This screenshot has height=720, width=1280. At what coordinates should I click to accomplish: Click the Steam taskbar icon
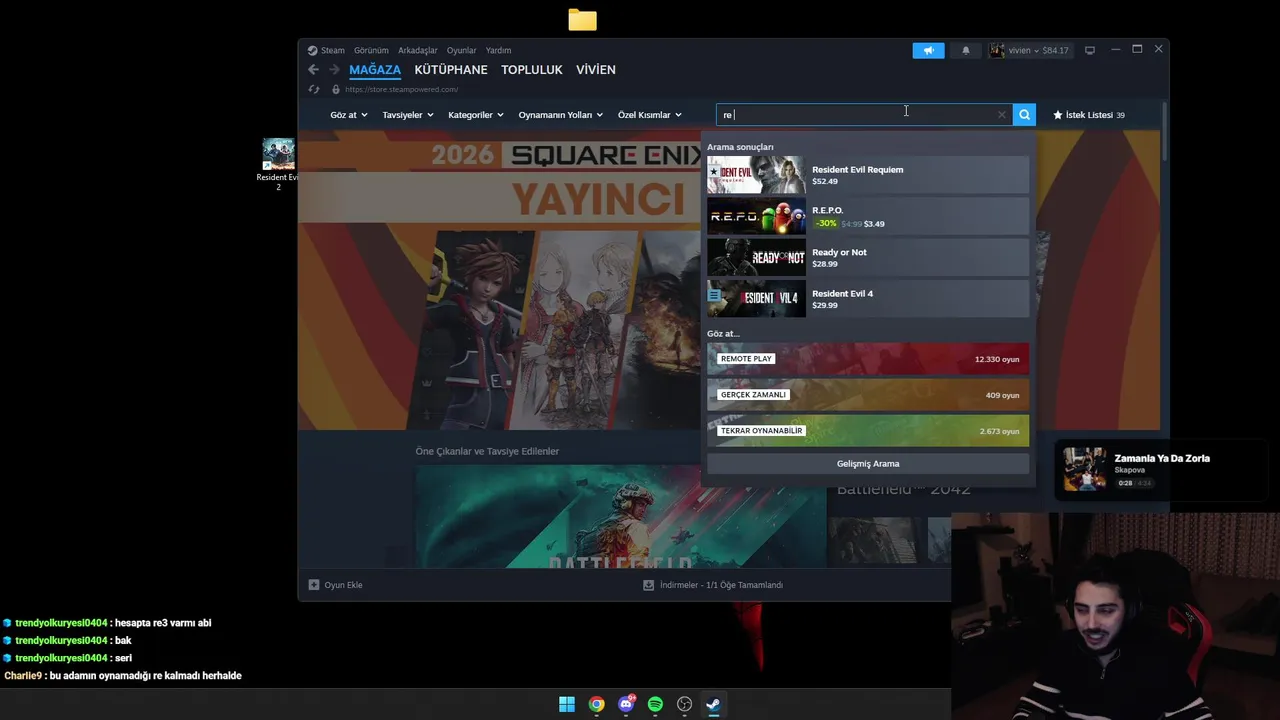click(x=713, y=704)
